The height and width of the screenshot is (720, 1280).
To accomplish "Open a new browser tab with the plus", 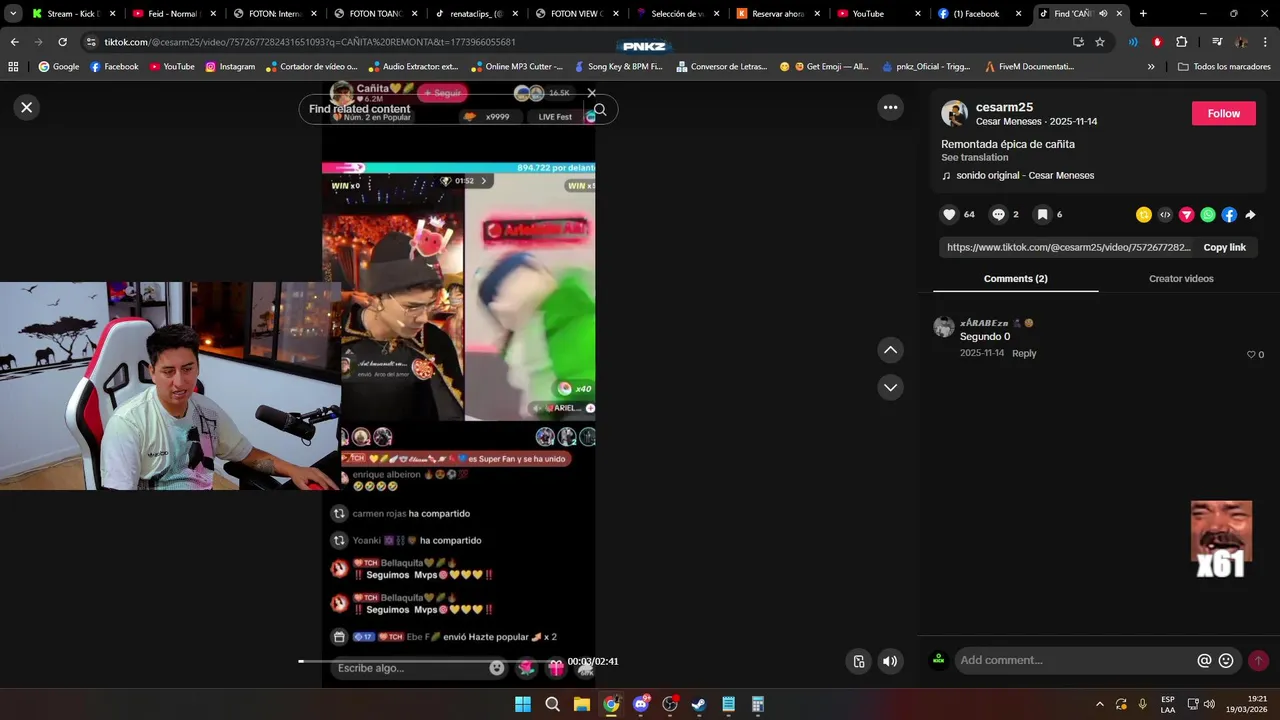I will coord(1143,14).
